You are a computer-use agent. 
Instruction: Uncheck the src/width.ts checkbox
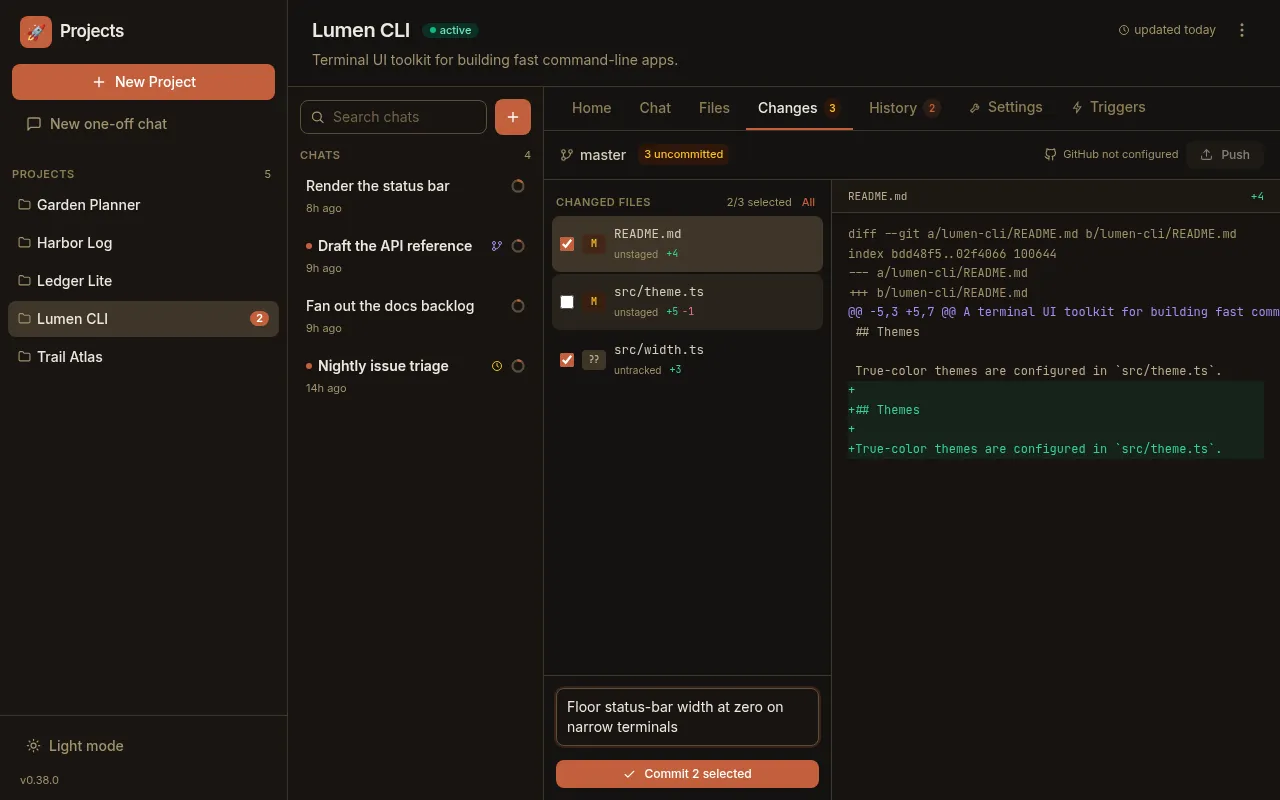567,360
